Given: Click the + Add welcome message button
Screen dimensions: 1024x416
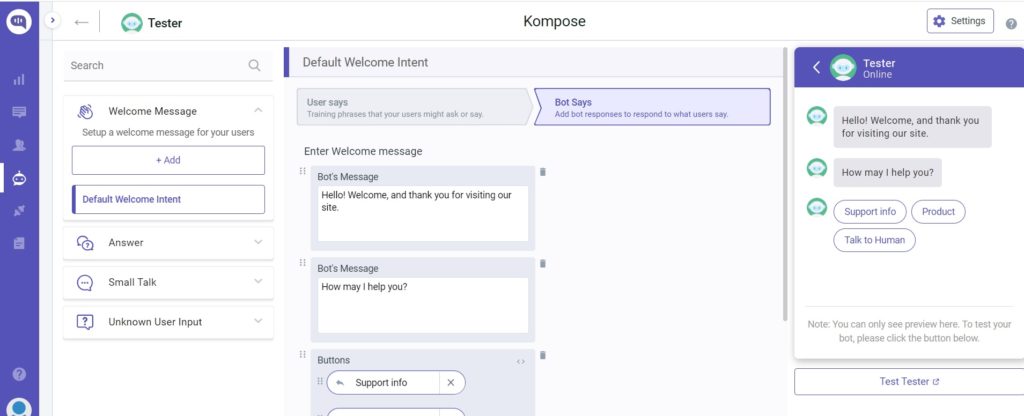Looking at the screenshot, I should pyautogui.click(x=168, y=160).
